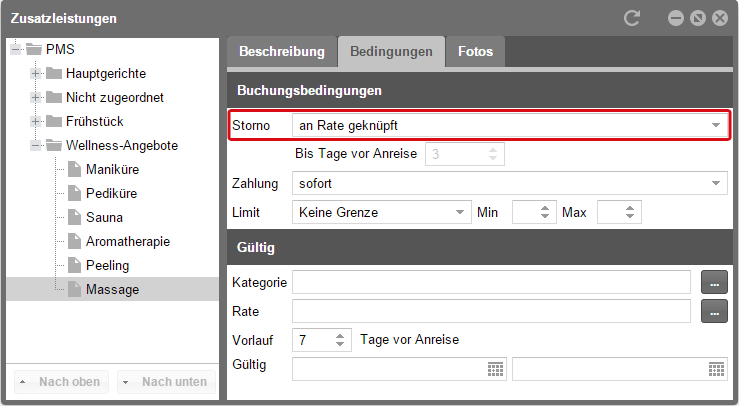Viewport: 739px width, 406px height.
Task: Collapse the Wellness-Angebote folder
Action: pyautogui.click(x=35, y=145)
